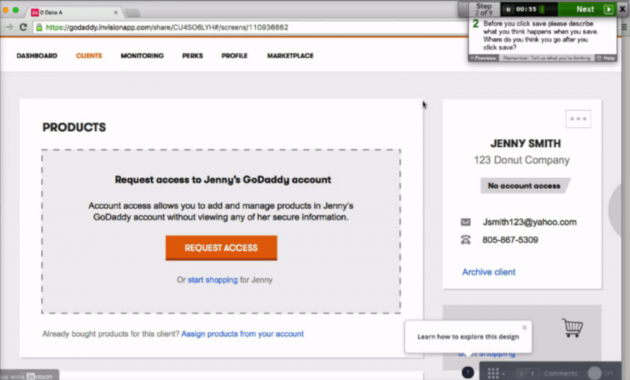This screenshot has width=630, height=380.
Task: Click the '123 Donut Company' text
Action: [x=522, y=160]
